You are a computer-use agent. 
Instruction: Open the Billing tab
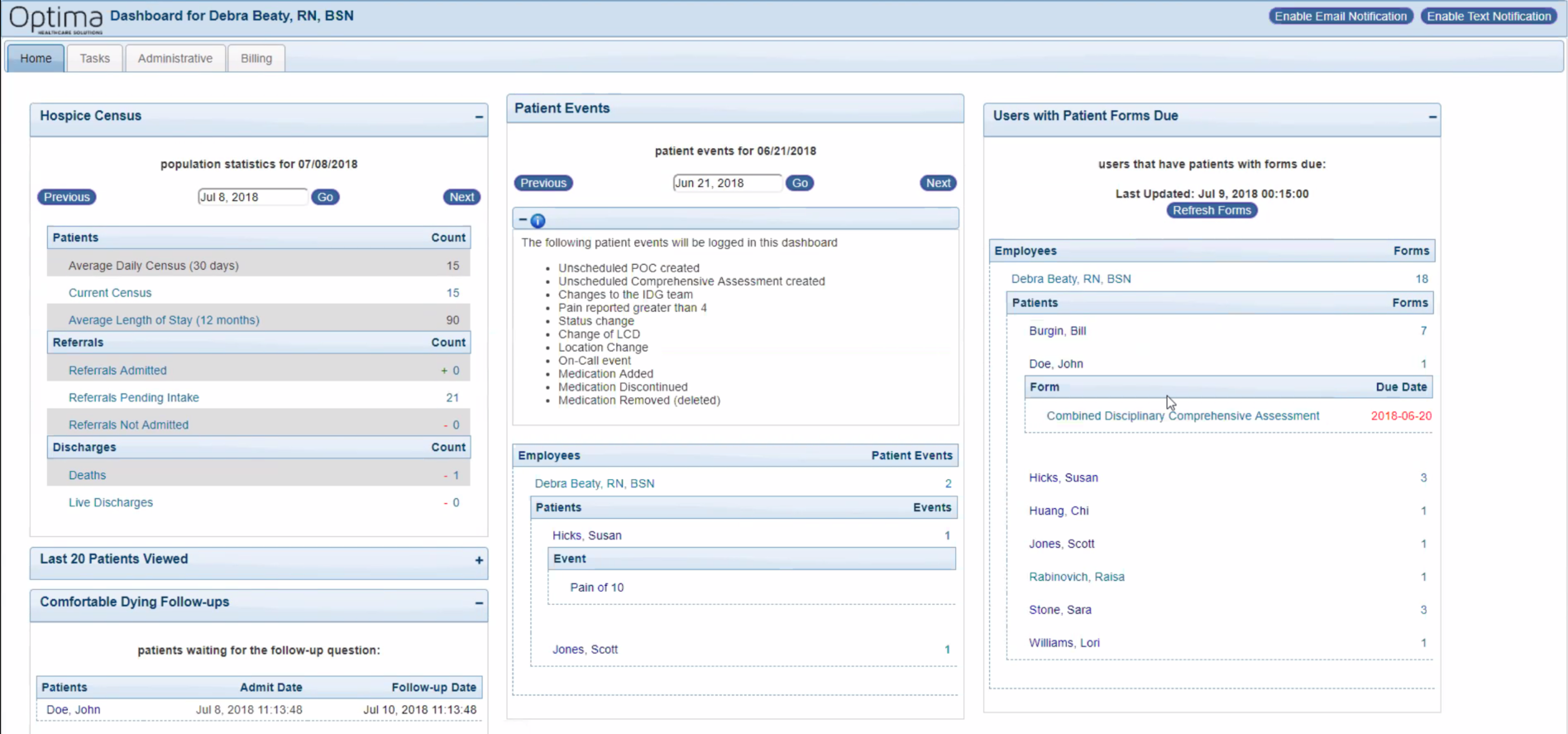click(x=256, y=58)
